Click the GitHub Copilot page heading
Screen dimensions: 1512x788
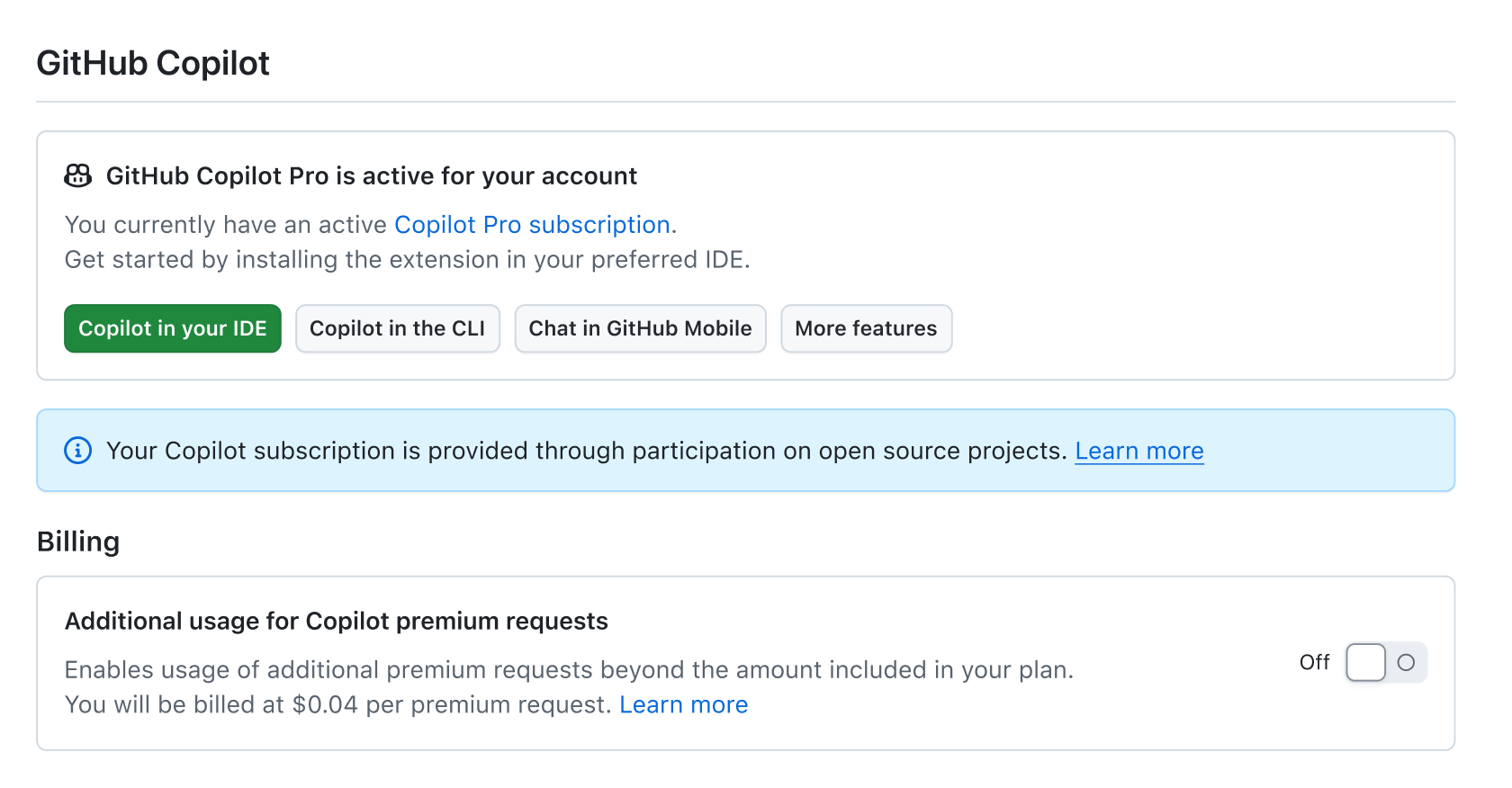(x=153, y=63)
